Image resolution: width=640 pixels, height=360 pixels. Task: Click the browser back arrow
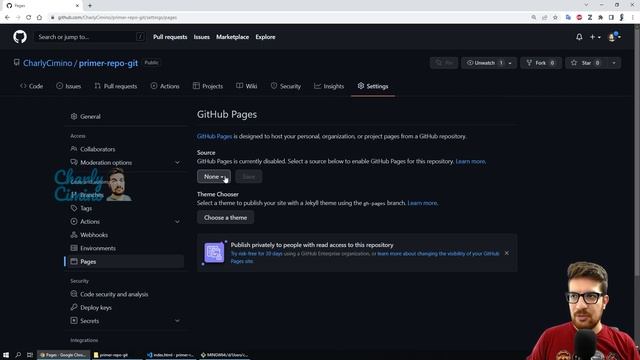(x=7, y=18)
